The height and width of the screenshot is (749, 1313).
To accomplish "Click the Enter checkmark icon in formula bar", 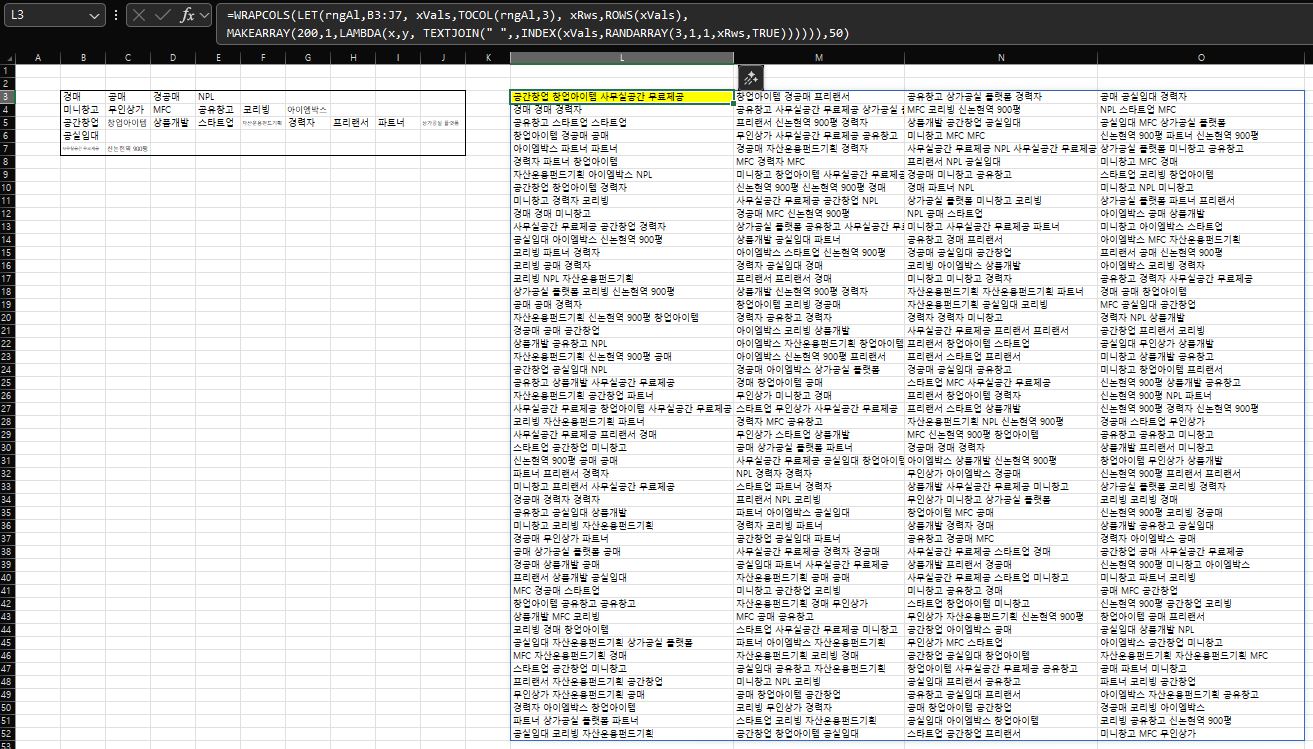I will (163, 16).
